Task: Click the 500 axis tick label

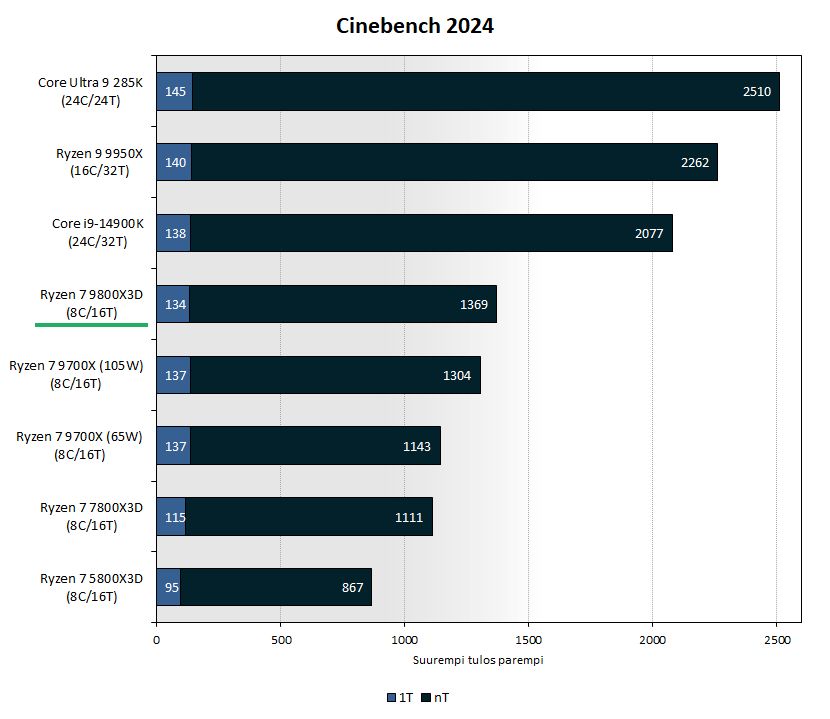Action: pyautogui.click(x=281, y=640)
